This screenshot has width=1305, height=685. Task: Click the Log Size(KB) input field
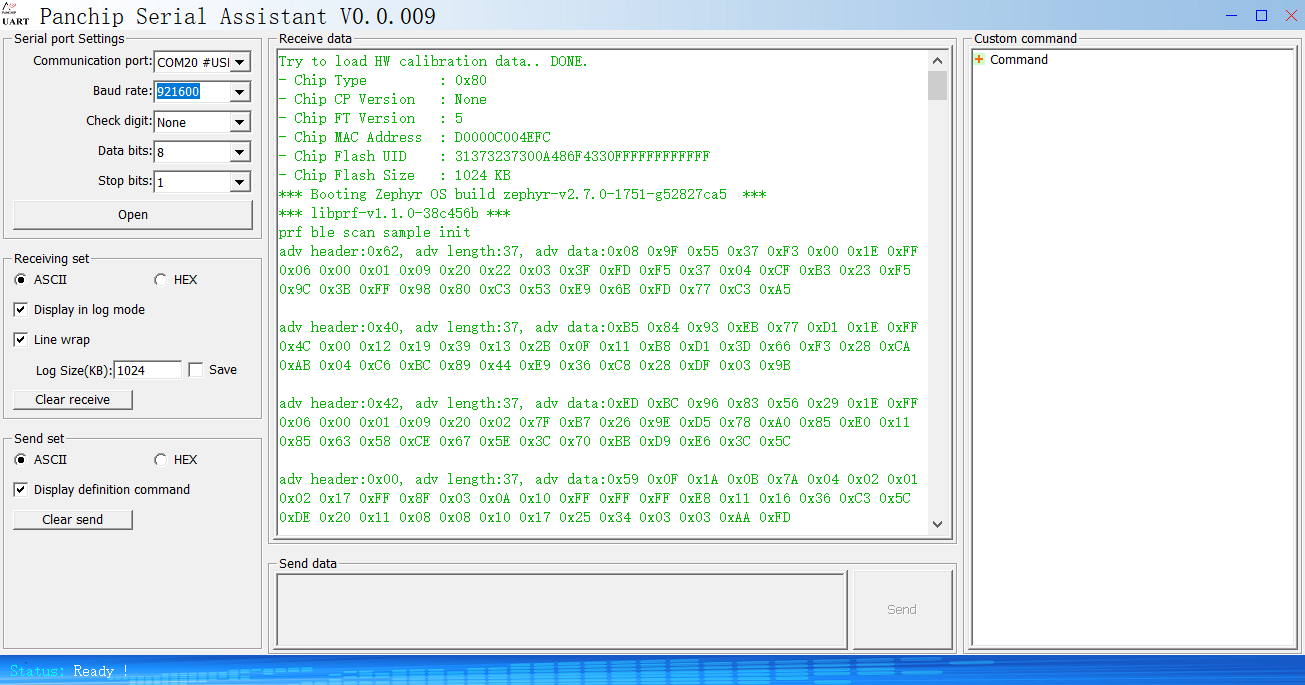click(x=148, y=370)
